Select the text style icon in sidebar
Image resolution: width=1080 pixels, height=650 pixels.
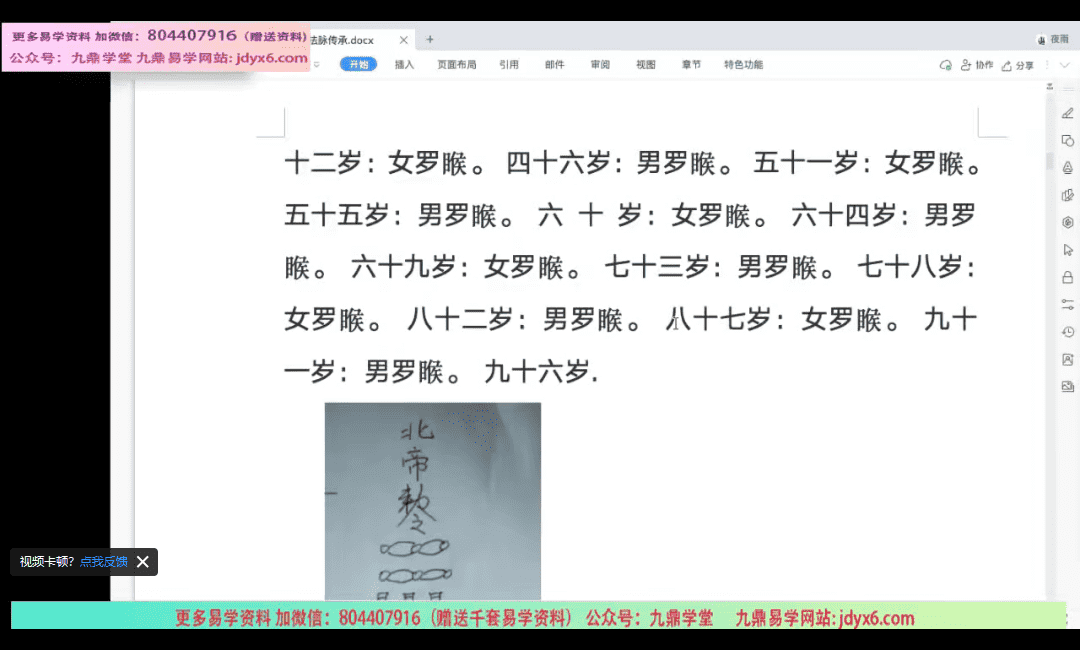tap(1067, 168)
